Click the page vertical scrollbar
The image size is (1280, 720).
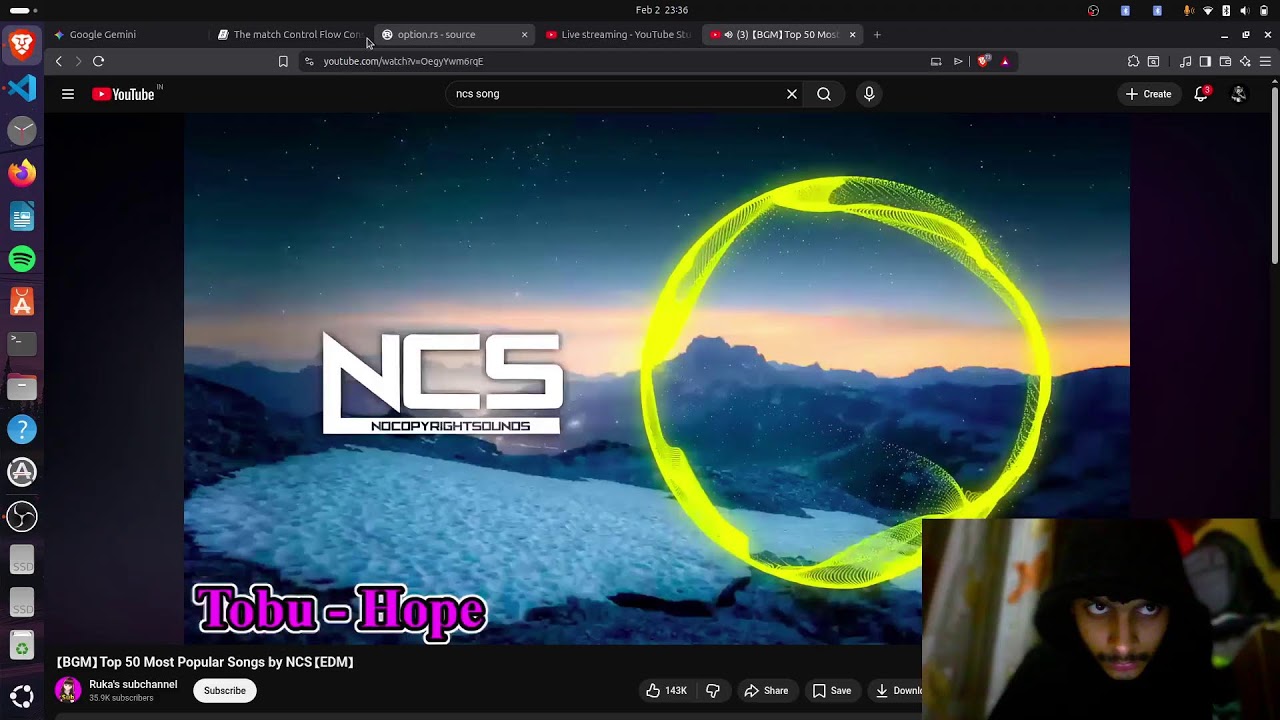pos(1274,175)
